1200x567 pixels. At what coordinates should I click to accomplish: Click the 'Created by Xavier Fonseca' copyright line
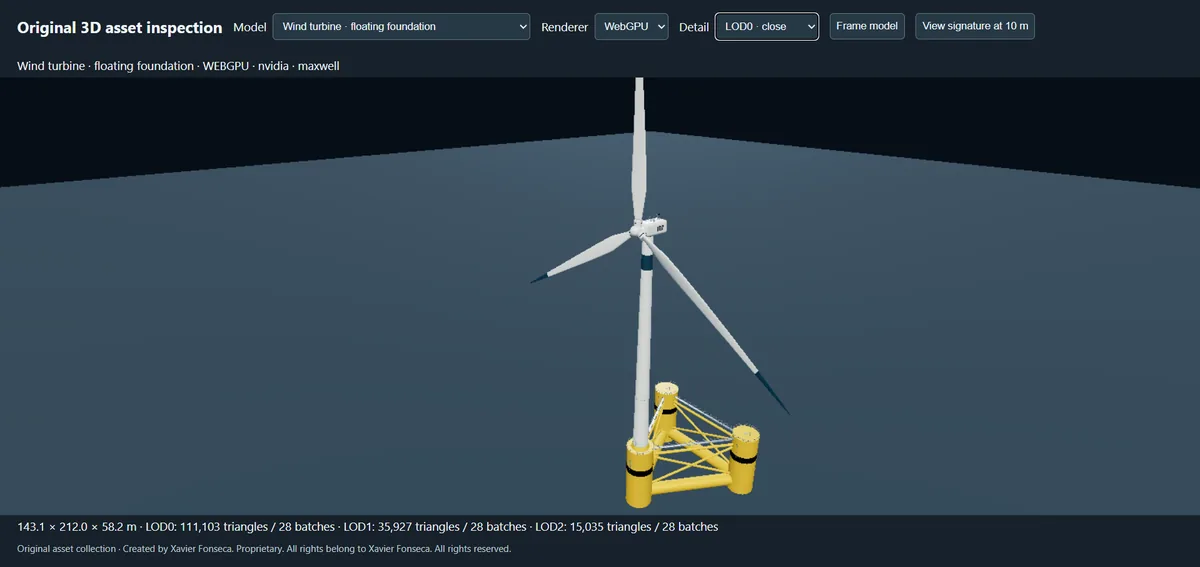[x=264, y=549]
